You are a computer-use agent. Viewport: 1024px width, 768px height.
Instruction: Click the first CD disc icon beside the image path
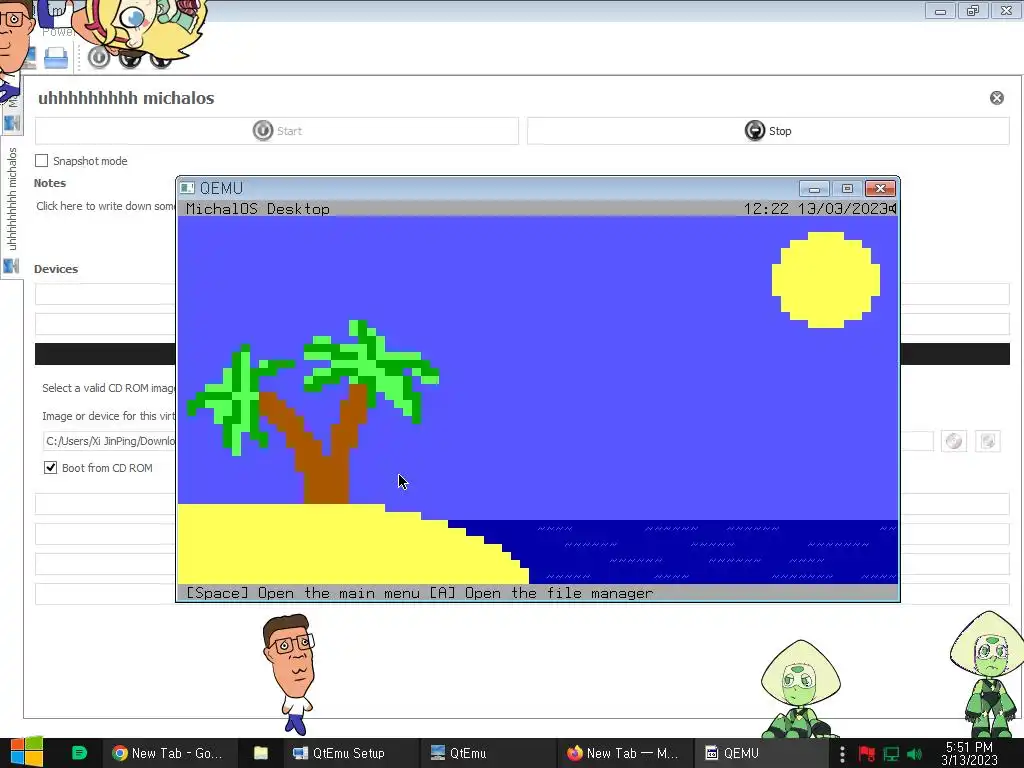tap(954, 441)
